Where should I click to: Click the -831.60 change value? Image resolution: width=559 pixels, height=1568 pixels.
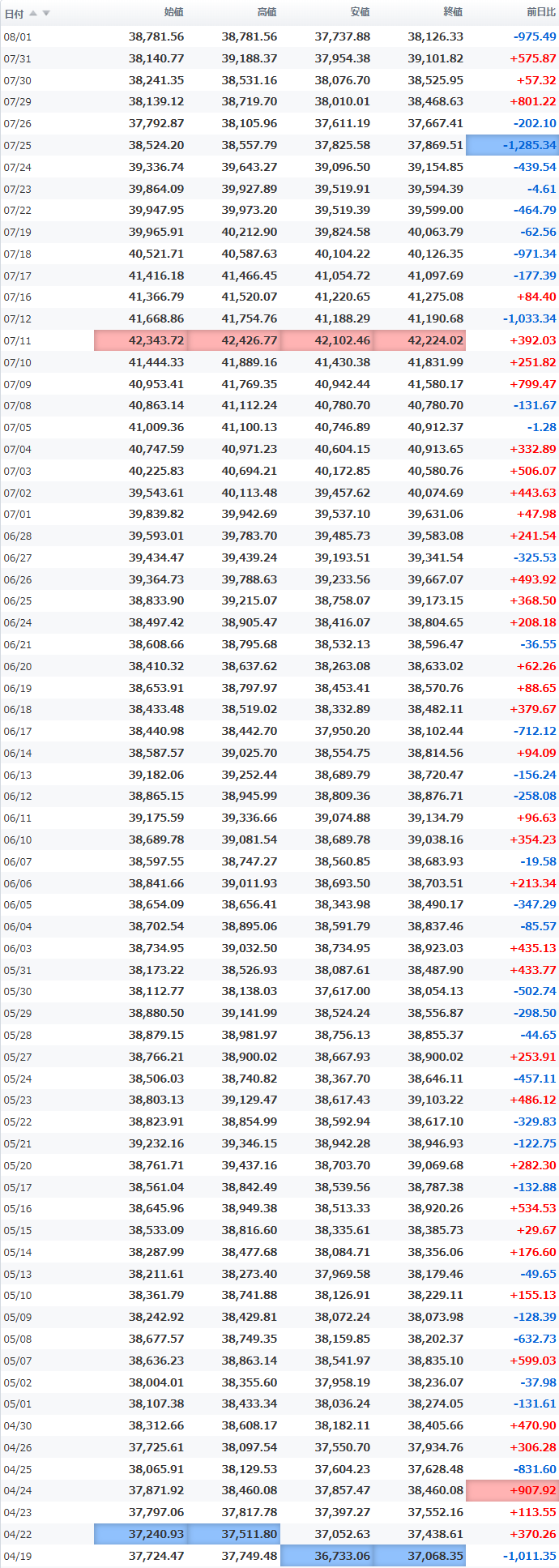535,1469
